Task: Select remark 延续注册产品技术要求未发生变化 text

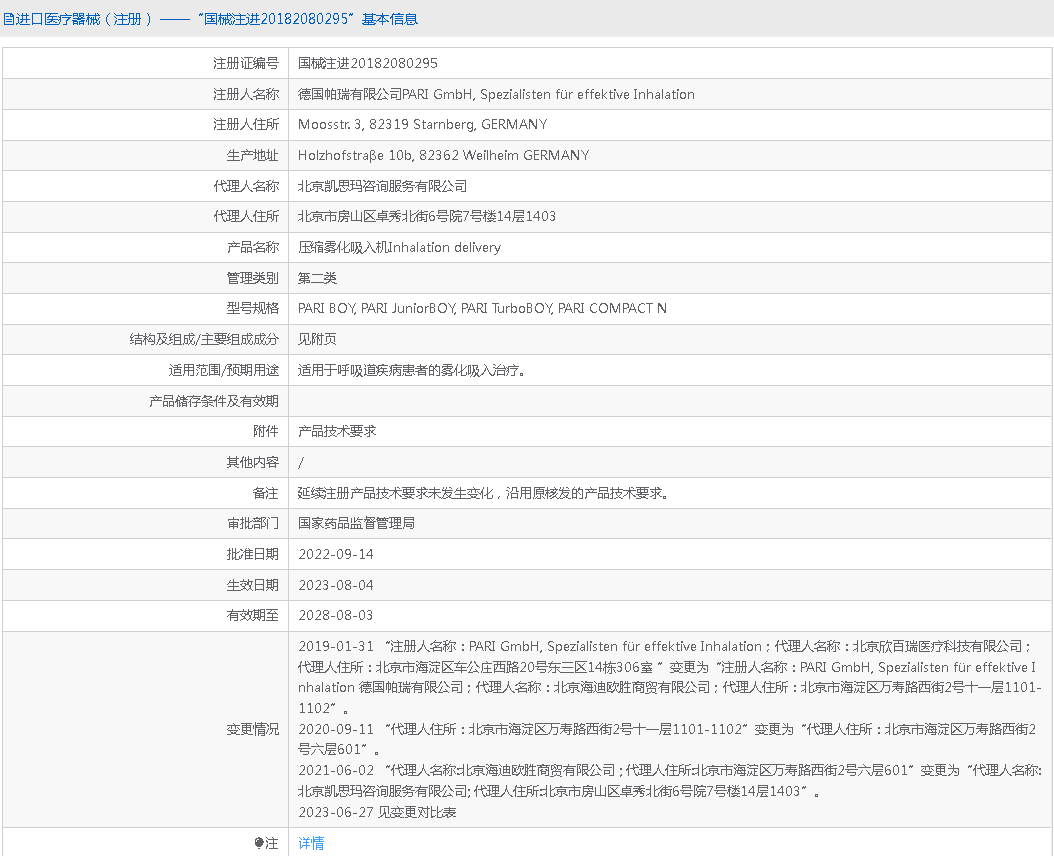Action: [x=483, y=494]
